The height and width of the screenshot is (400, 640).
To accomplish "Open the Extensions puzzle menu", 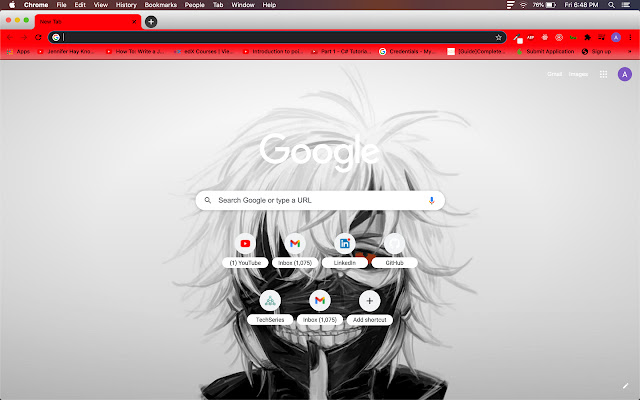I will point(587,38).
